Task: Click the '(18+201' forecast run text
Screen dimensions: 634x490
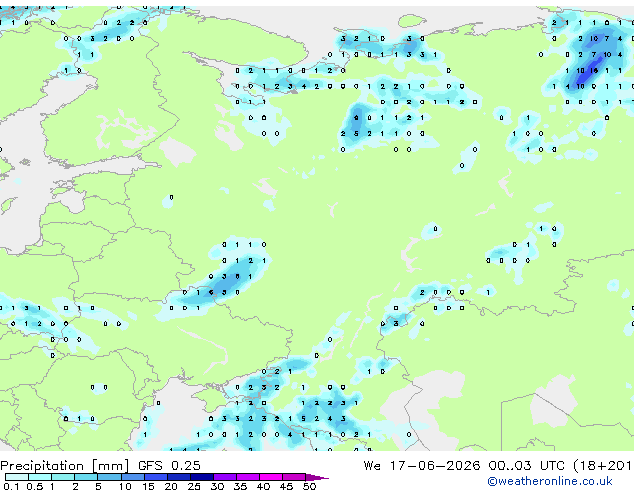Action: (602, 465)
